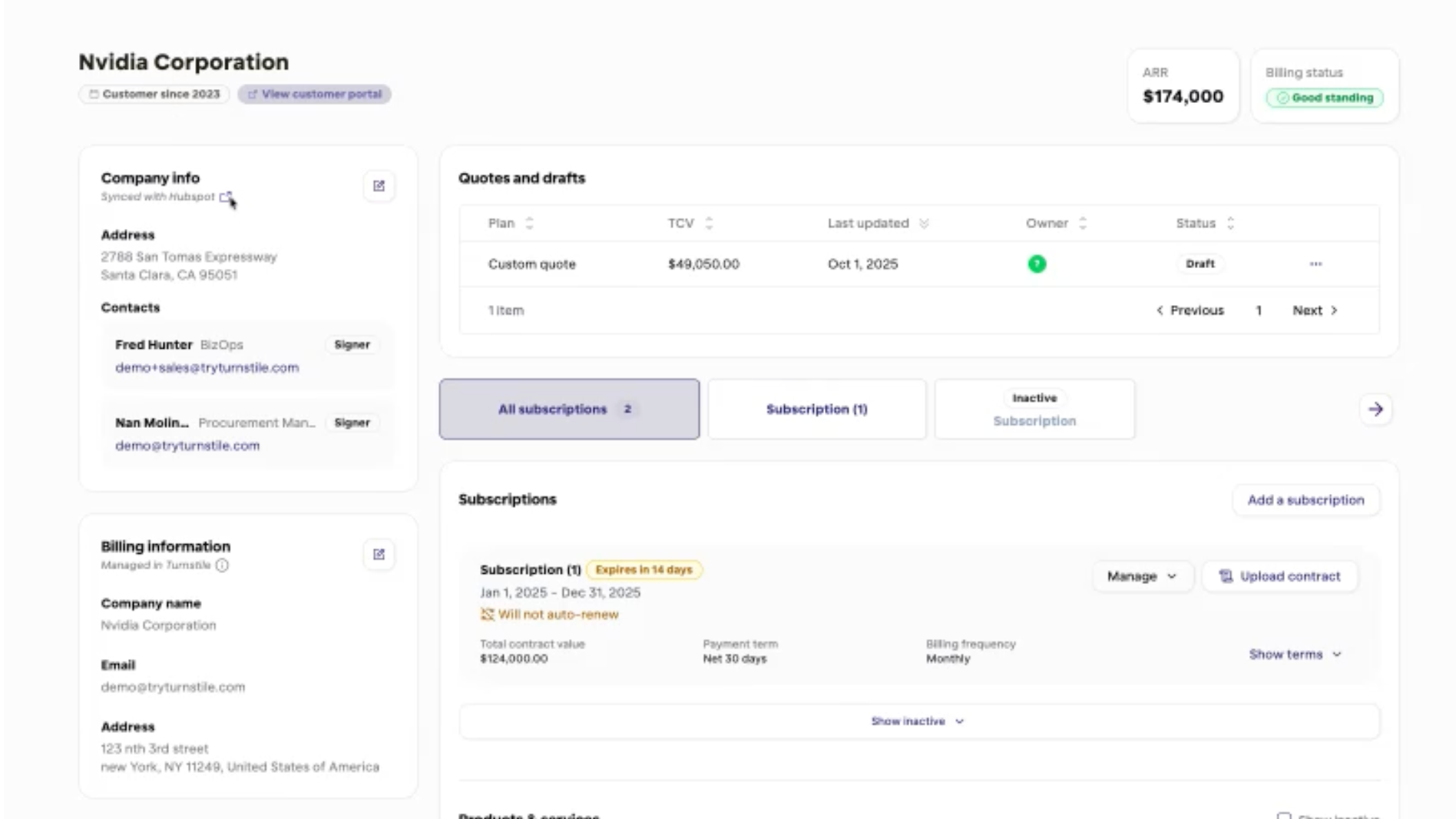
Task: Click the Nvidia Corporation page heading
Action: (x=184, y=62)
